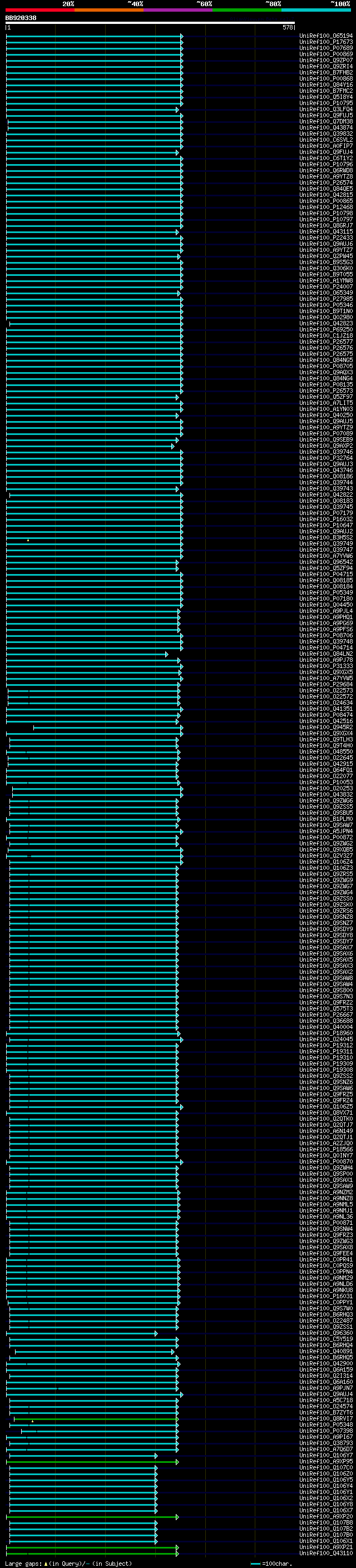Select the BB920338 query name label
Viewport: 356px width, 1568px height.
[21, 18]
